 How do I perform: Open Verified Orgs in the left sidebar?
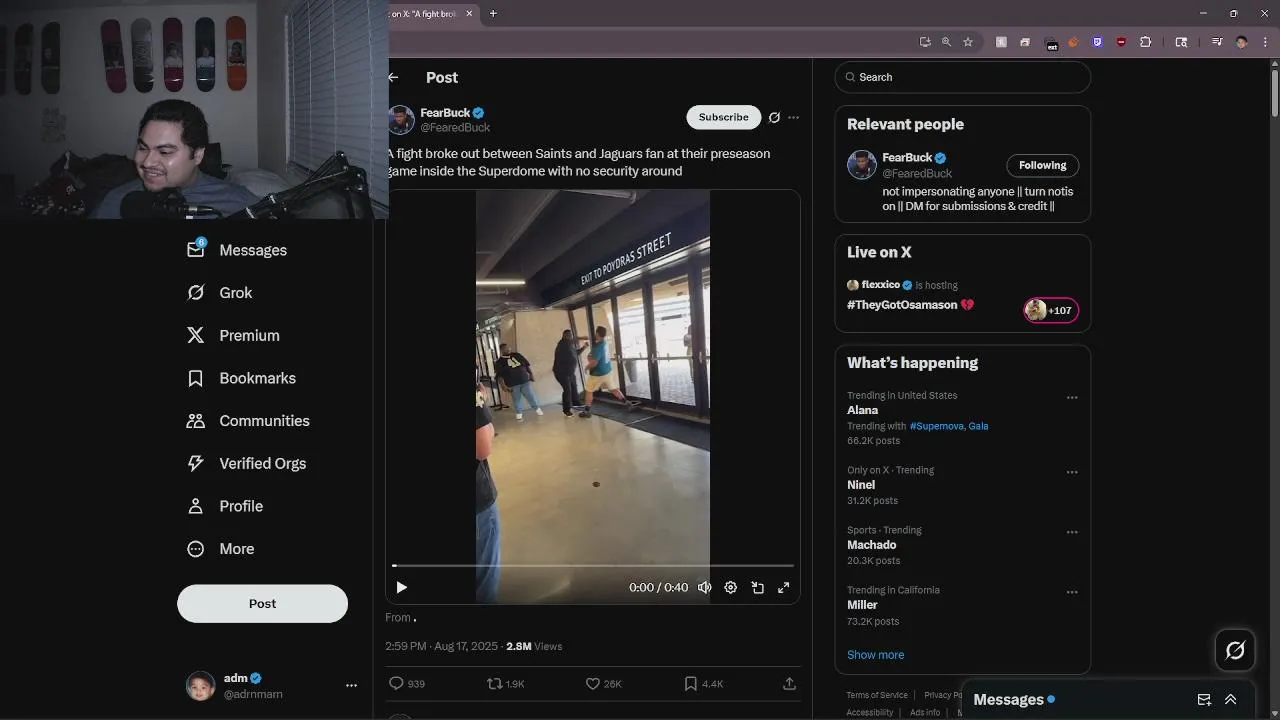(x=246, y=464)
